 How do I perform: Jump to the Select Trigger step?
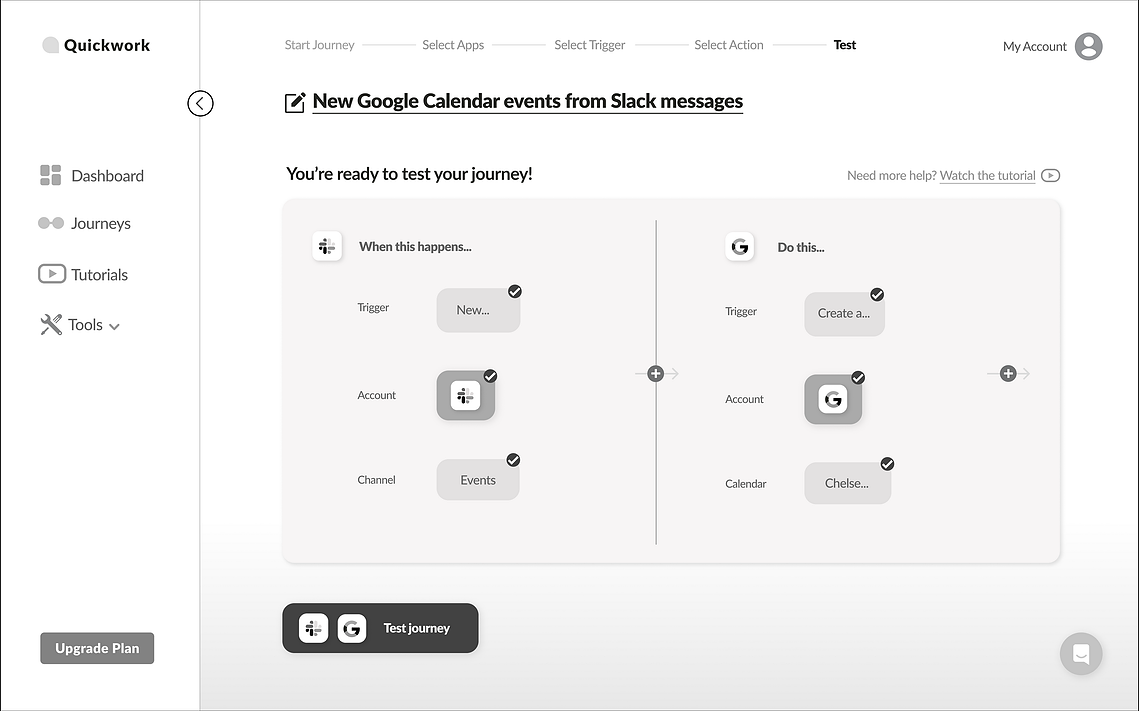coord(590,45)
